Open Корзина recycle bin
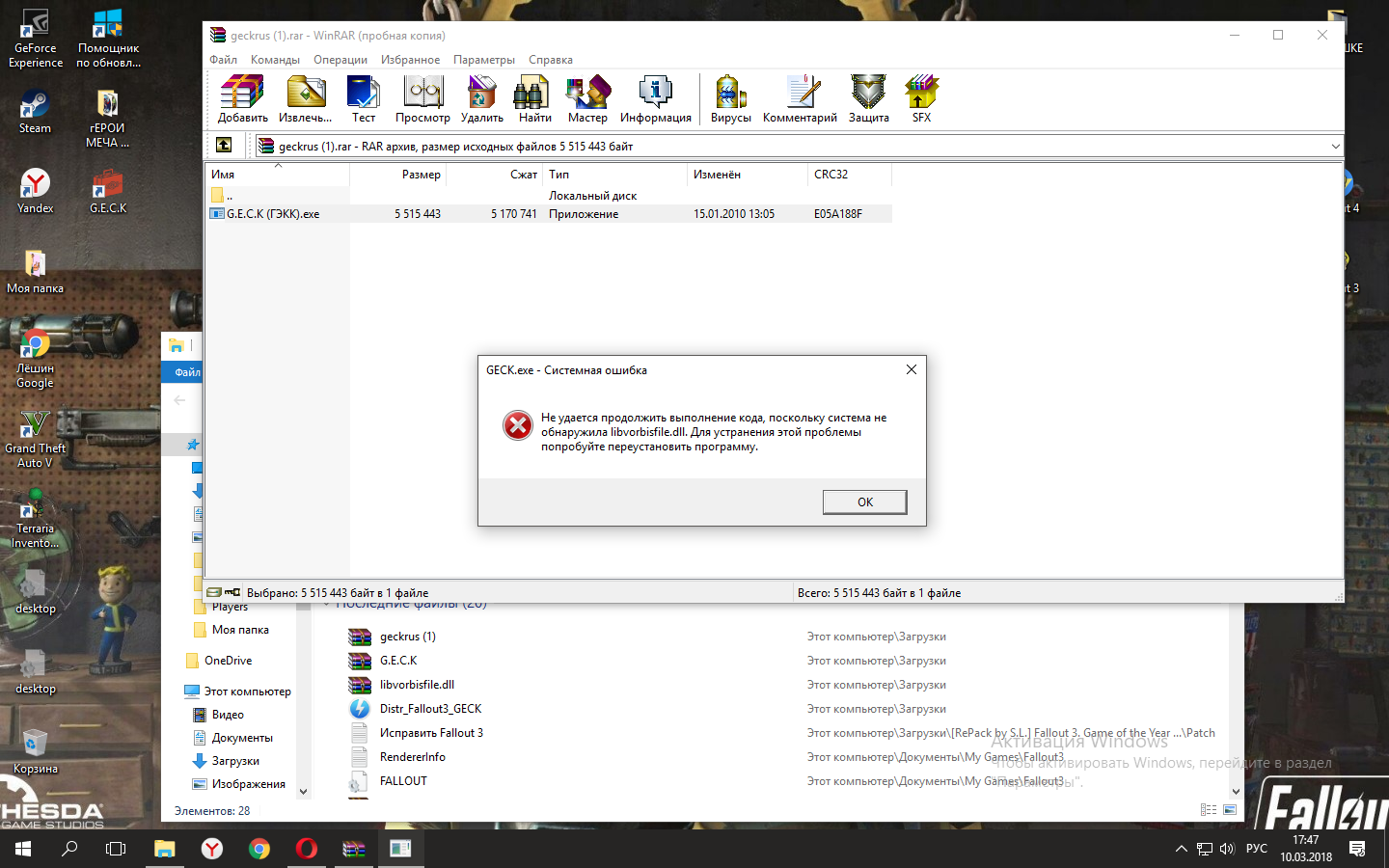 tap(35, 752)
